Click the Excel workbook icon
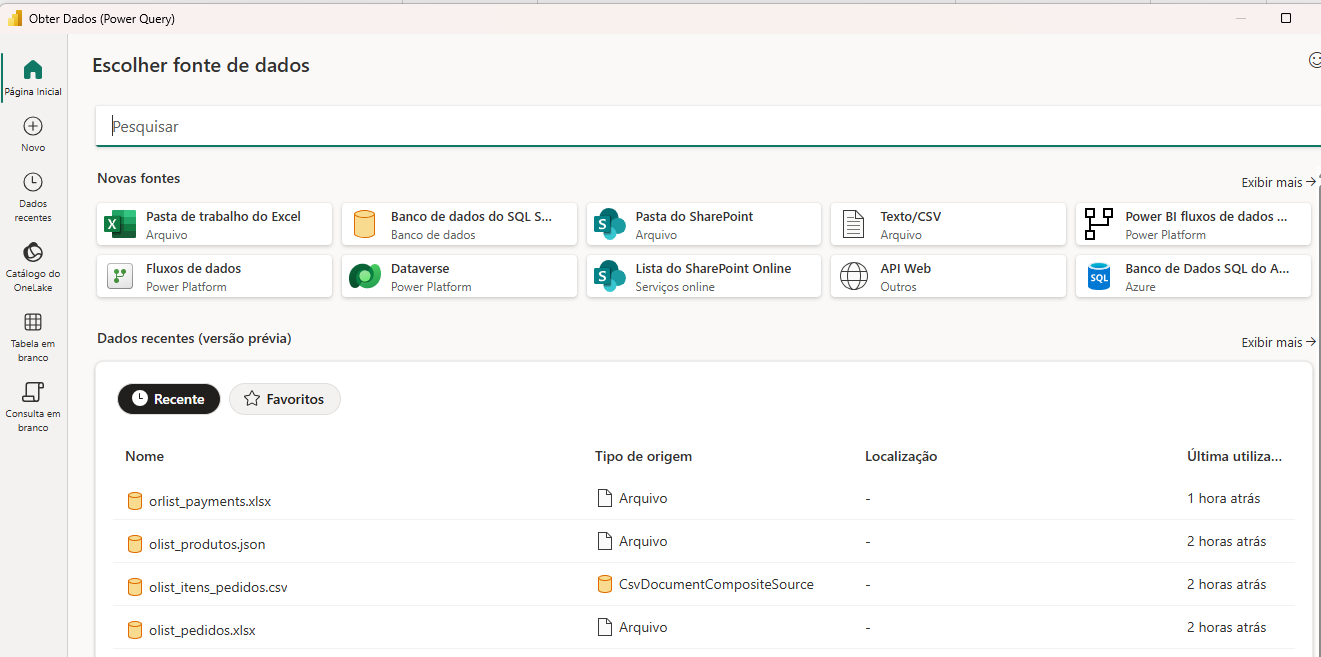Screen dimensions: 1321x657 [x=120, y=225]
